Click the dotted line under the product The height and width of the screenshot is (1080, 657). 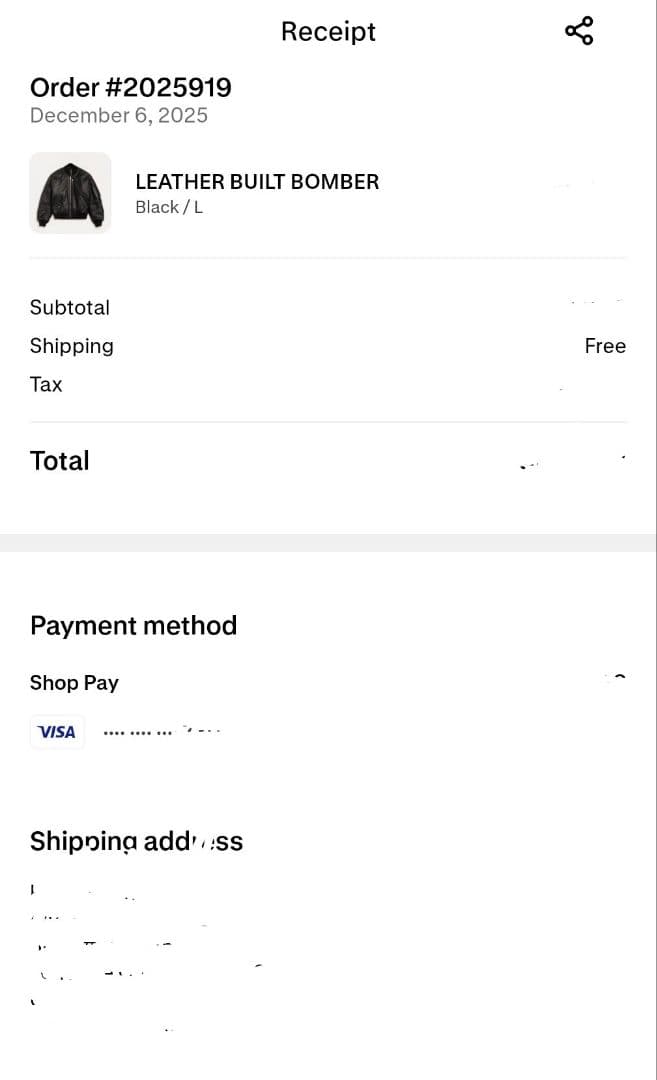pos(328,258)
